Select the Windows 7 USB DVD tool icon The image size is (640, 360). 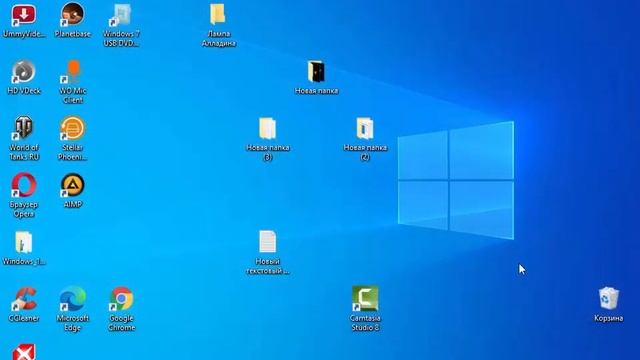(x=121, y=15)
